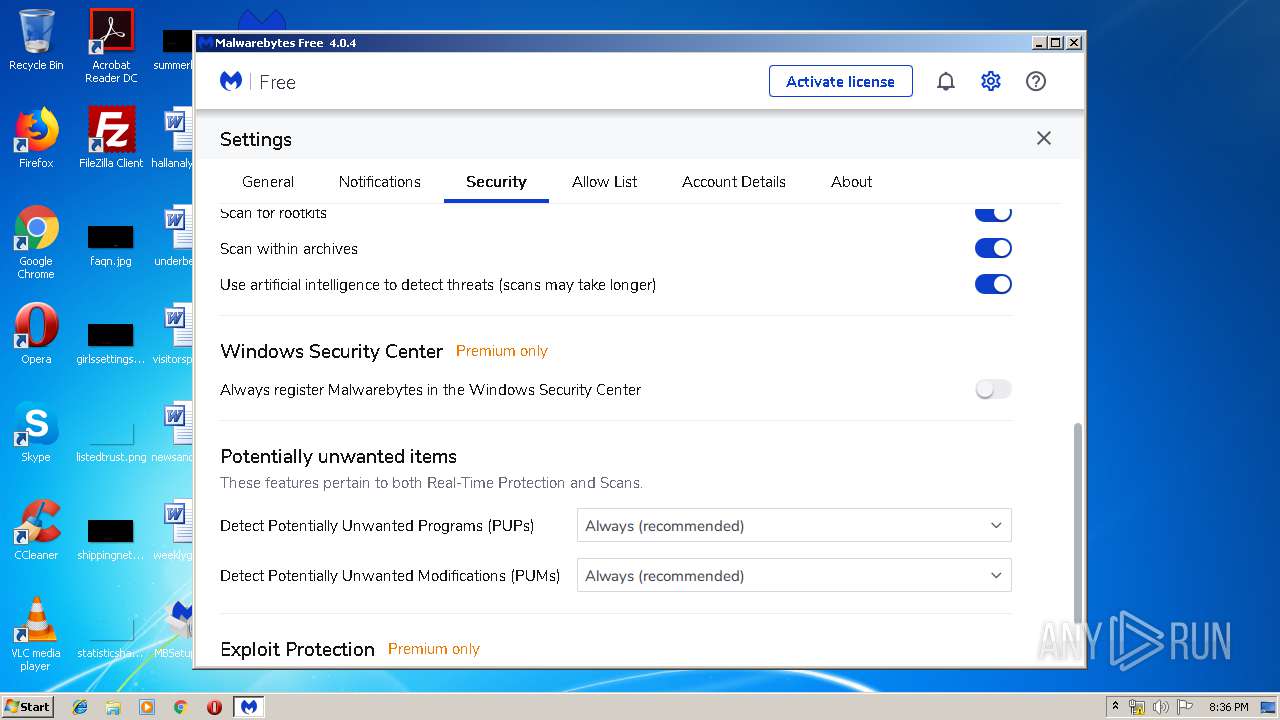Click the Start button

(x=28, y=706)
